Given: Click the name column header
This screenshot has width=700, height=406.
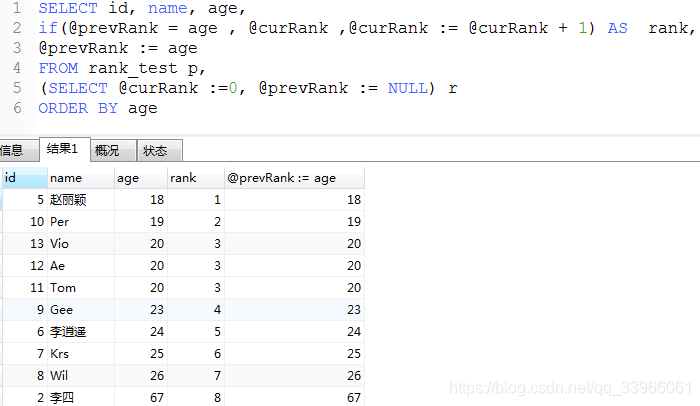Looking at the screenshot, I should (x=81, y=178).
